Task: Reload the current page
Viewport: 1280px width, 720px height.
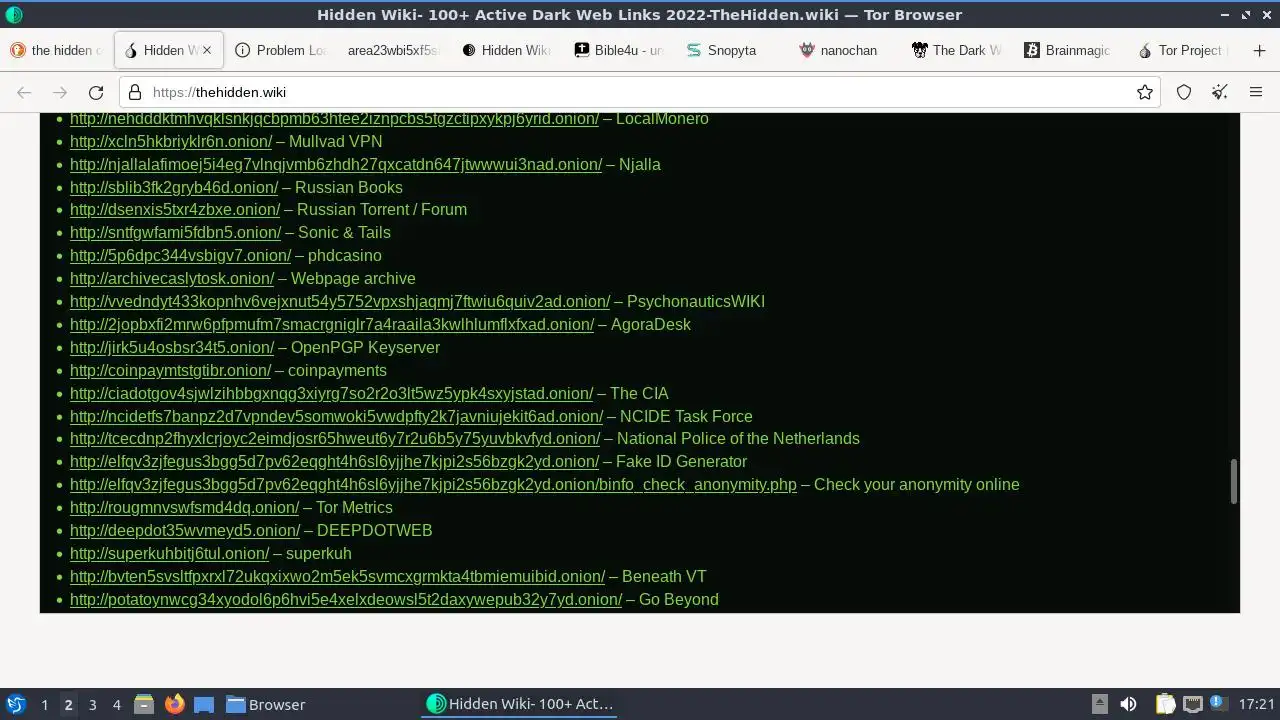Action: pyautogui.click(x=96, y=92)
